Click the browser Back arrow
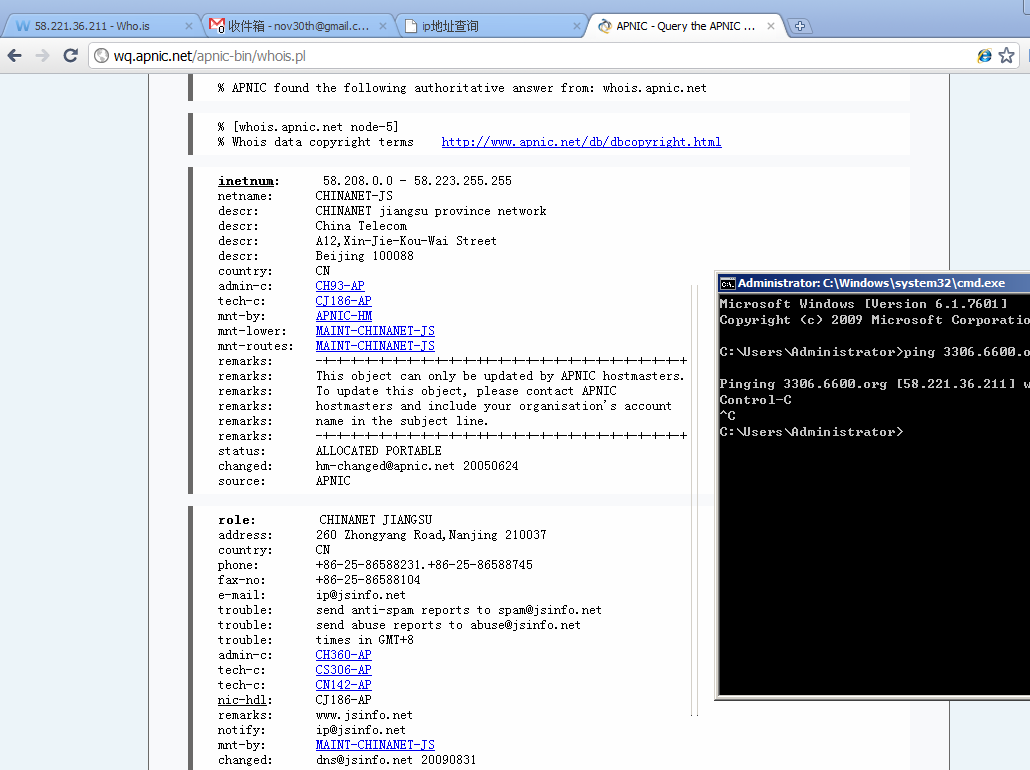1030x770 pixels. (x=14, y=56)
